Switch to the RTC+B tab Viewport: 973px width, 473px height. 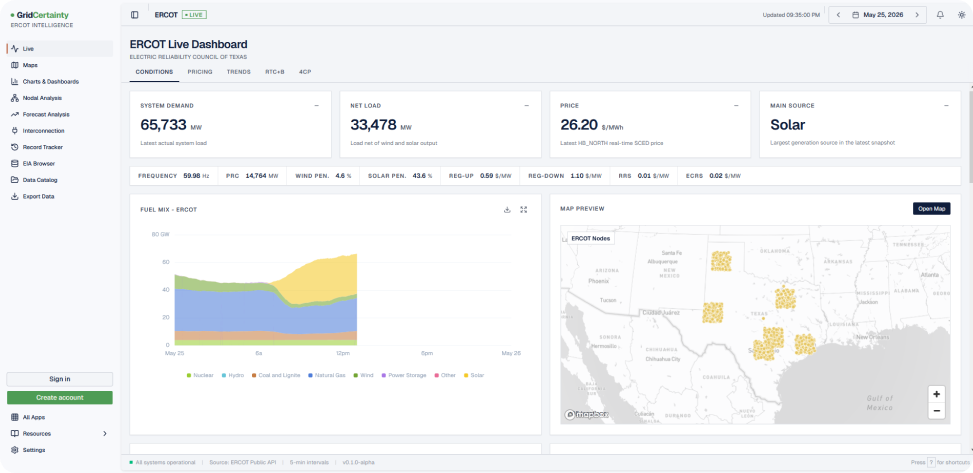[275, 72]
